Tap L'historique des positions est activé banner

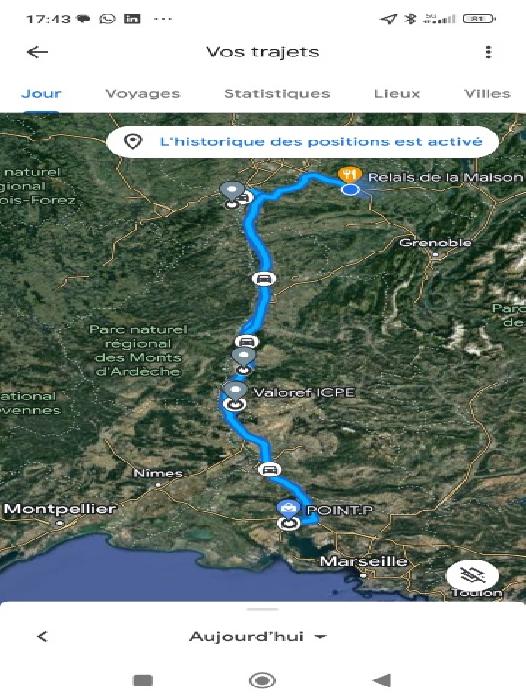[303, 142]
